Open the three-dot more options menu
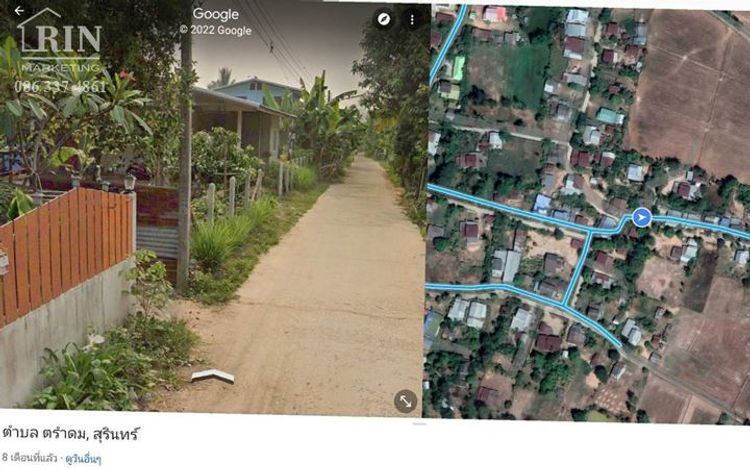The width and height of the screenshot is (750, 469). tap(412, 20)
